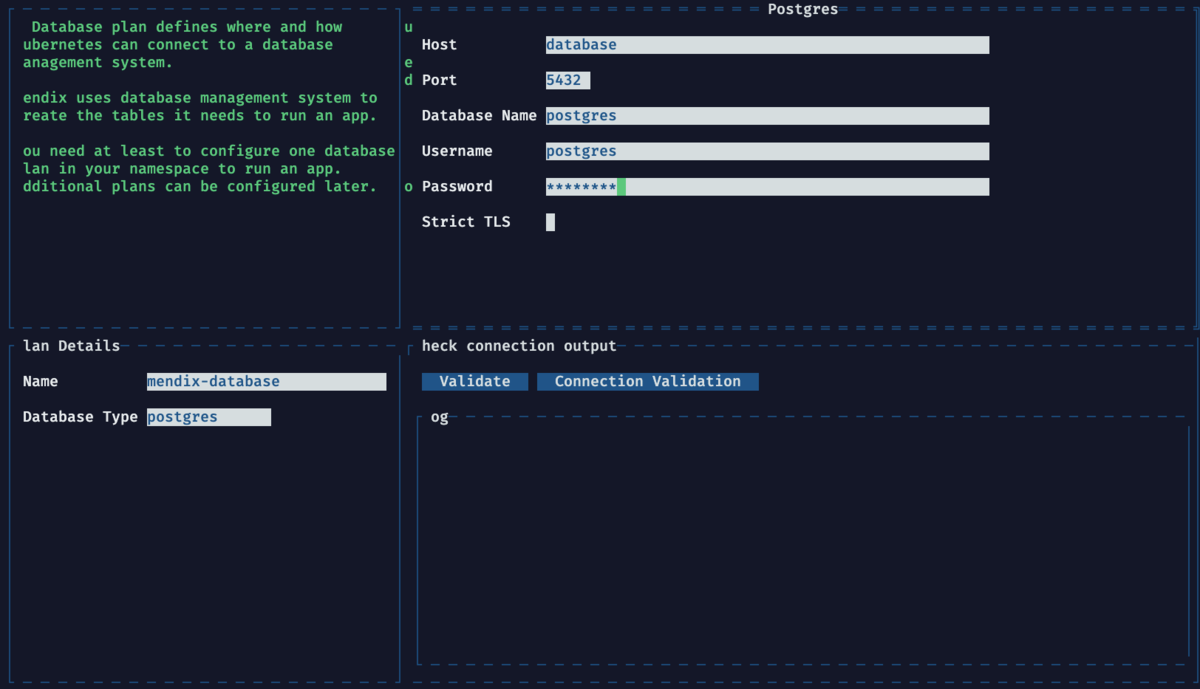
Task: Click the Postgres panel title
Action: point(803,9)
